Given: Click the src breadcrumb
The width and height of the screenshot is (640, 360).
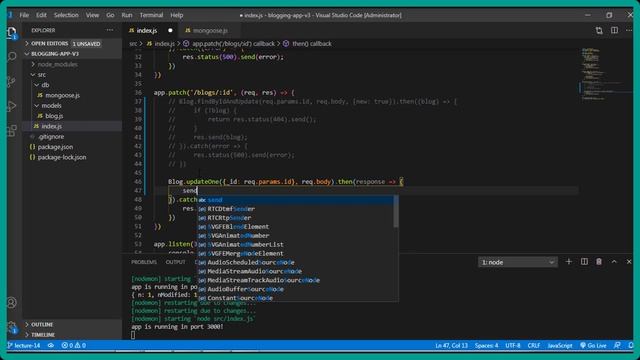Looking at the screenshot, I should [133, 44].
